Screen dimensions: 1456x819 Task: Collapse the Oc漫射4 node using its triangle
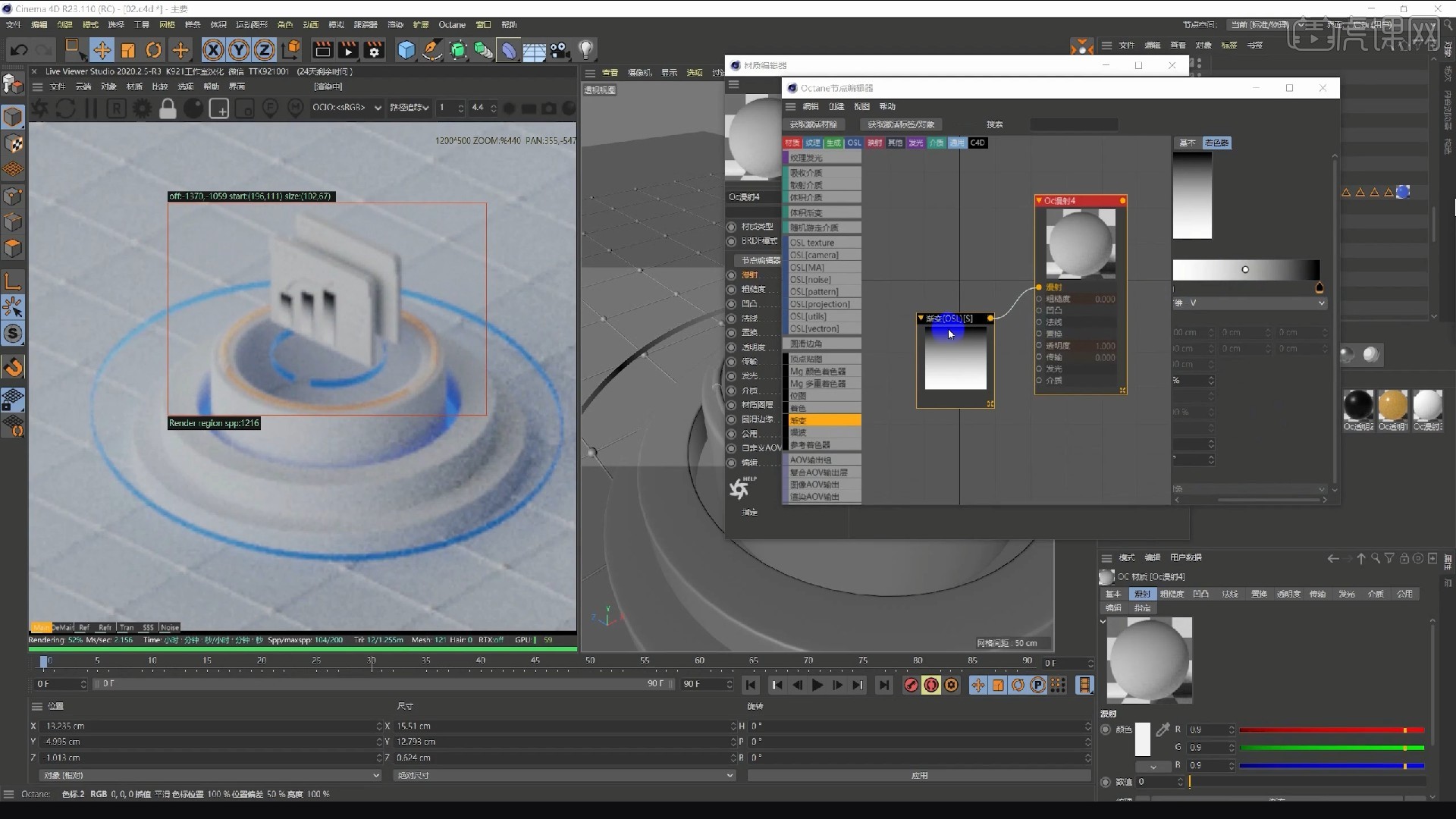pyautogui.click(x=1039, y=200)
